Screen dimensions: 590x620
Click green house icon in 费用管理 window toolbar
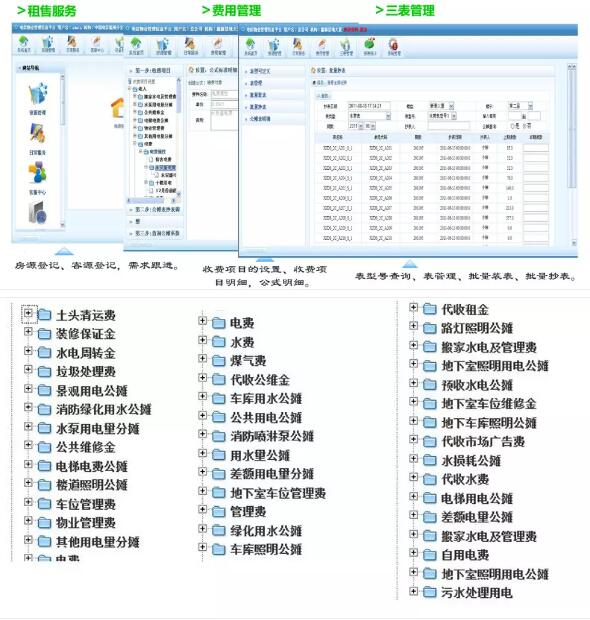point(136,44)
